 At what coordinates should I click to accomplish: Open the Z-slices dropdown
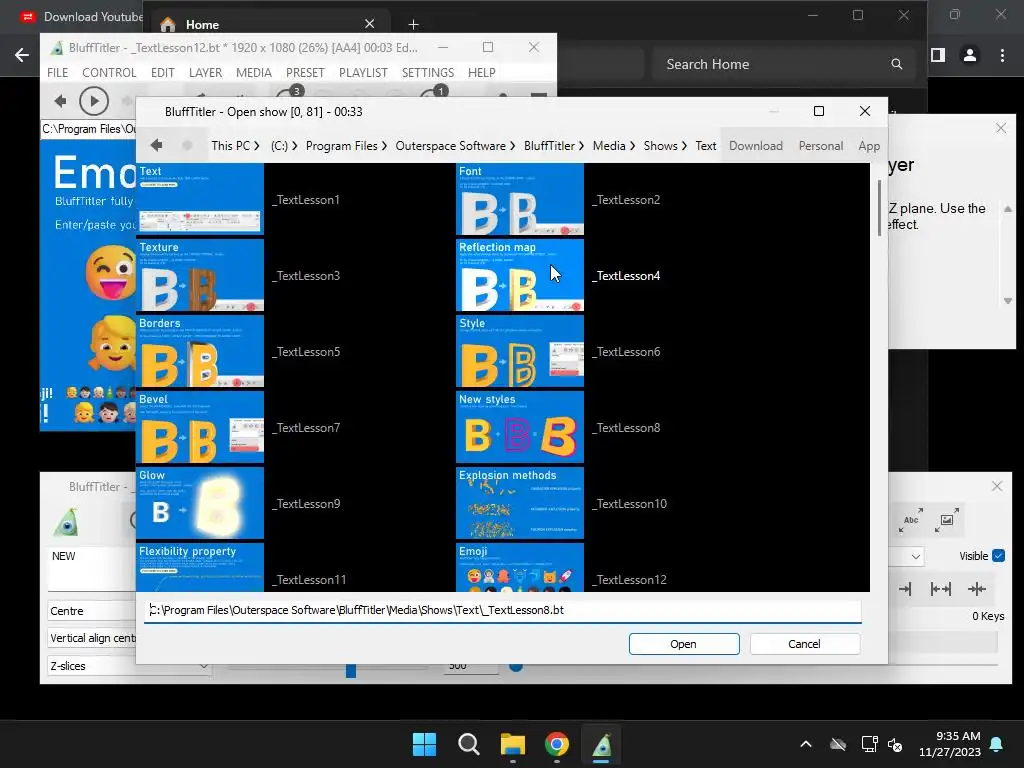(129, 666)
